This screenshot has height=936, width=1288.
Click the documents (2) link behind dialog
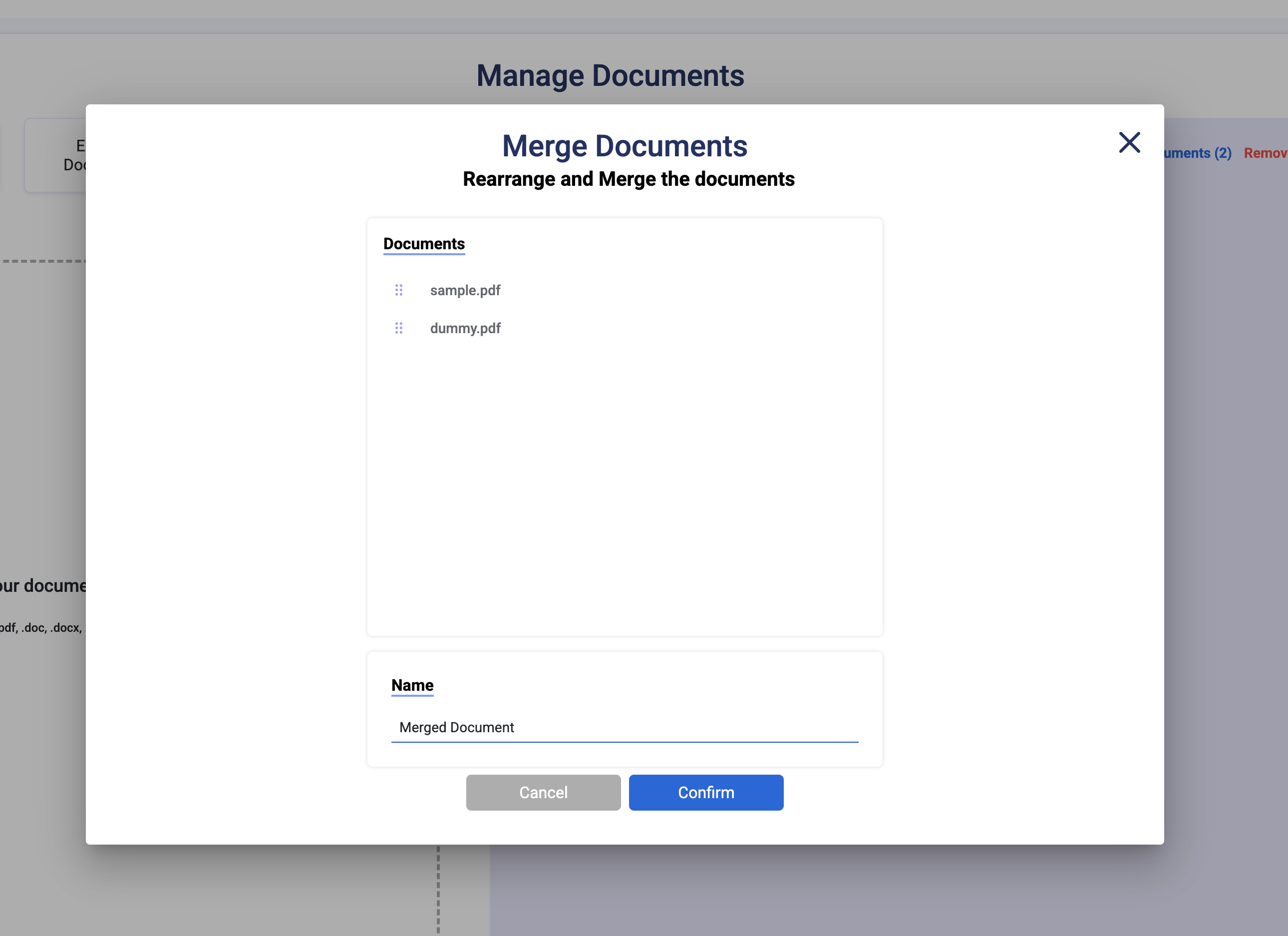[1197, 153]
